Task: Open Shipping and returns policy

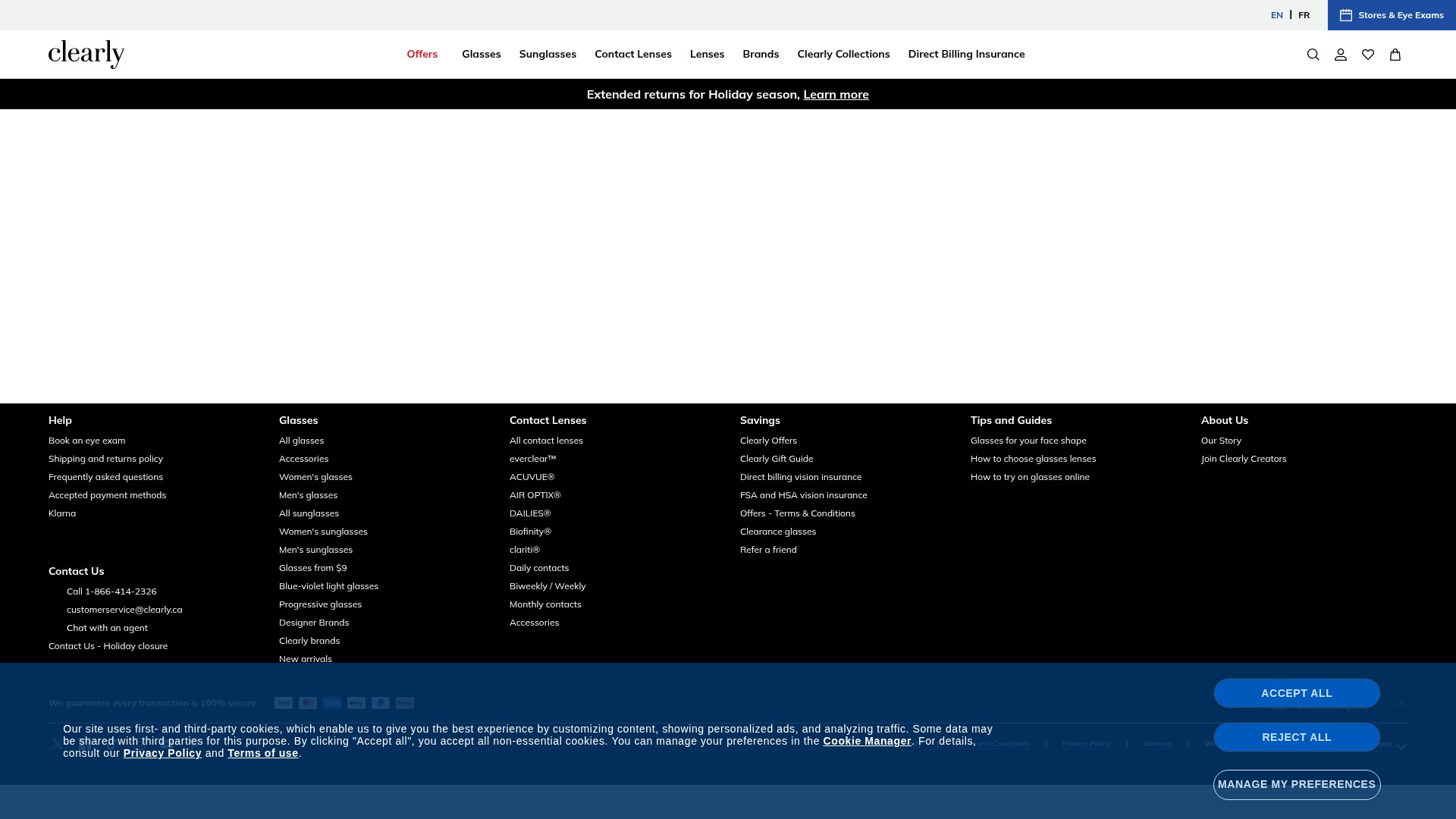Action: click(x=106, y=459)
